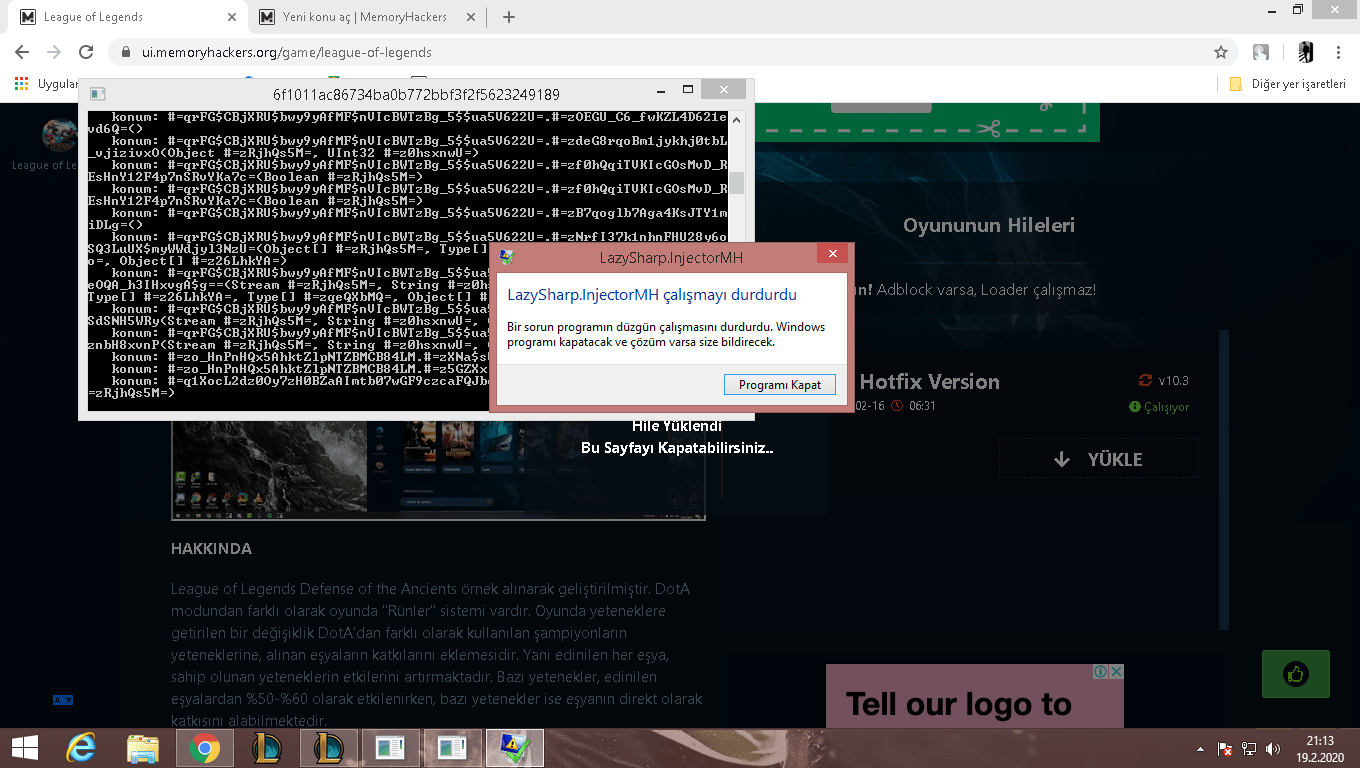Screen dimensions: 1360x768
Task: Click the League of Legends avatar in the page sidebar
Action: click(58, 134)
